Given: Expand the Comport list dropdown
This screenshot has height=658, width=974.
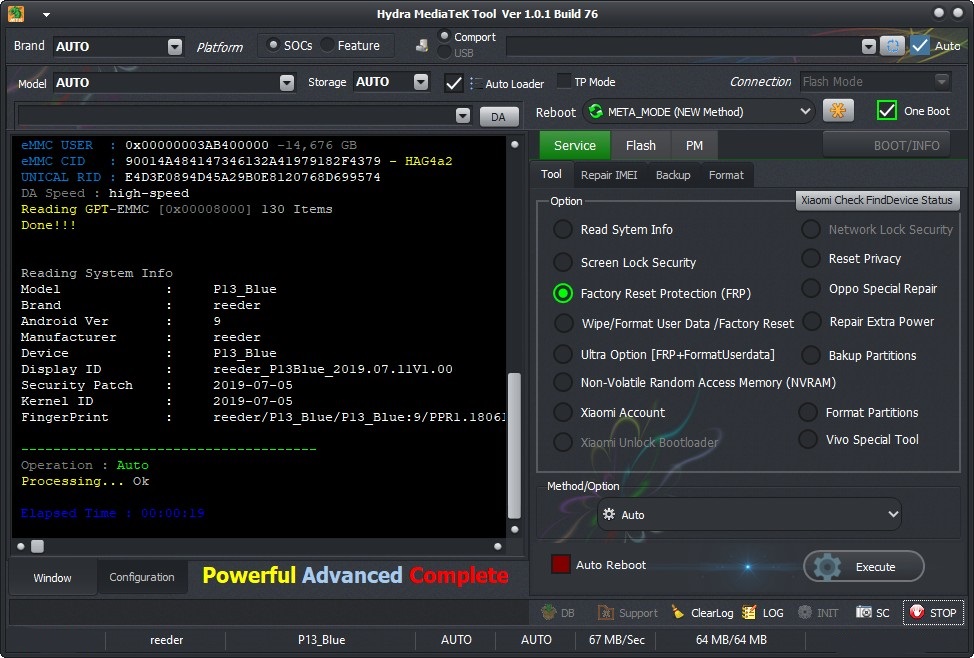Looking at the screenshot, I should [x=868, y=46].
